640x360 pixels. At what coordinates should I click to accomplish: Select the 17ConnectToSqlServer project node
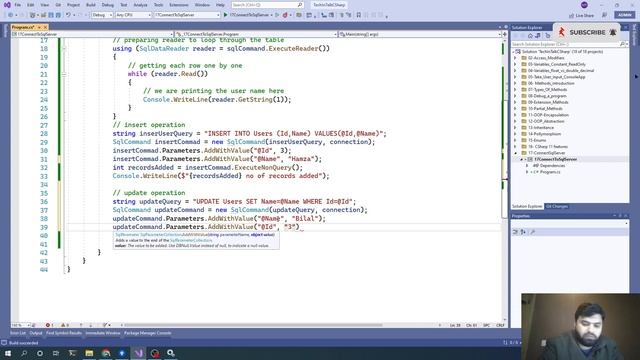point(556,159)
